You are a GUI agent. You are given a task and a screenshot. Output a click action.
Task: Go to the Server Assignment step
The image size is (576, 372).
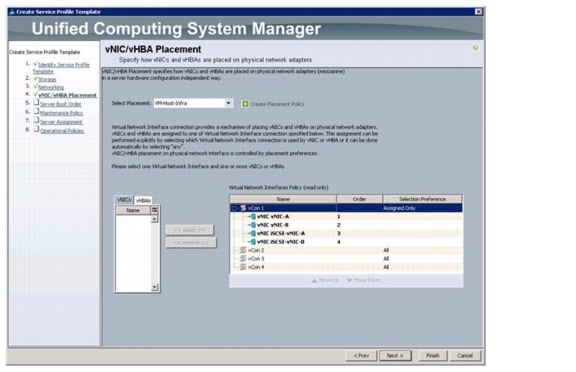coord(61,122)
